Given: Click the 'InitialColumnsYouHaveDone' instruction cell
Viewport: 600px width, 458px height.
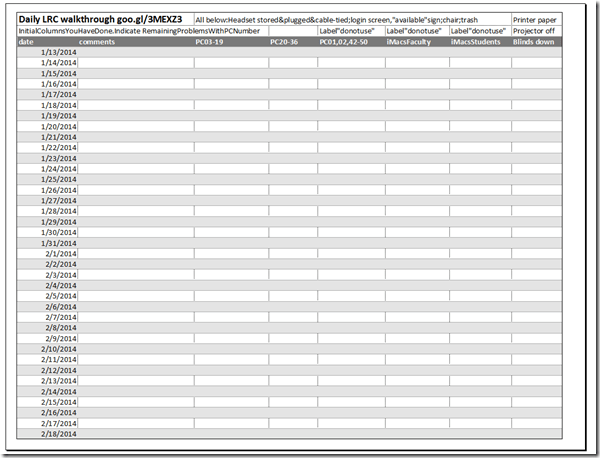Looking at the screenshot, I should click(140, 31).
